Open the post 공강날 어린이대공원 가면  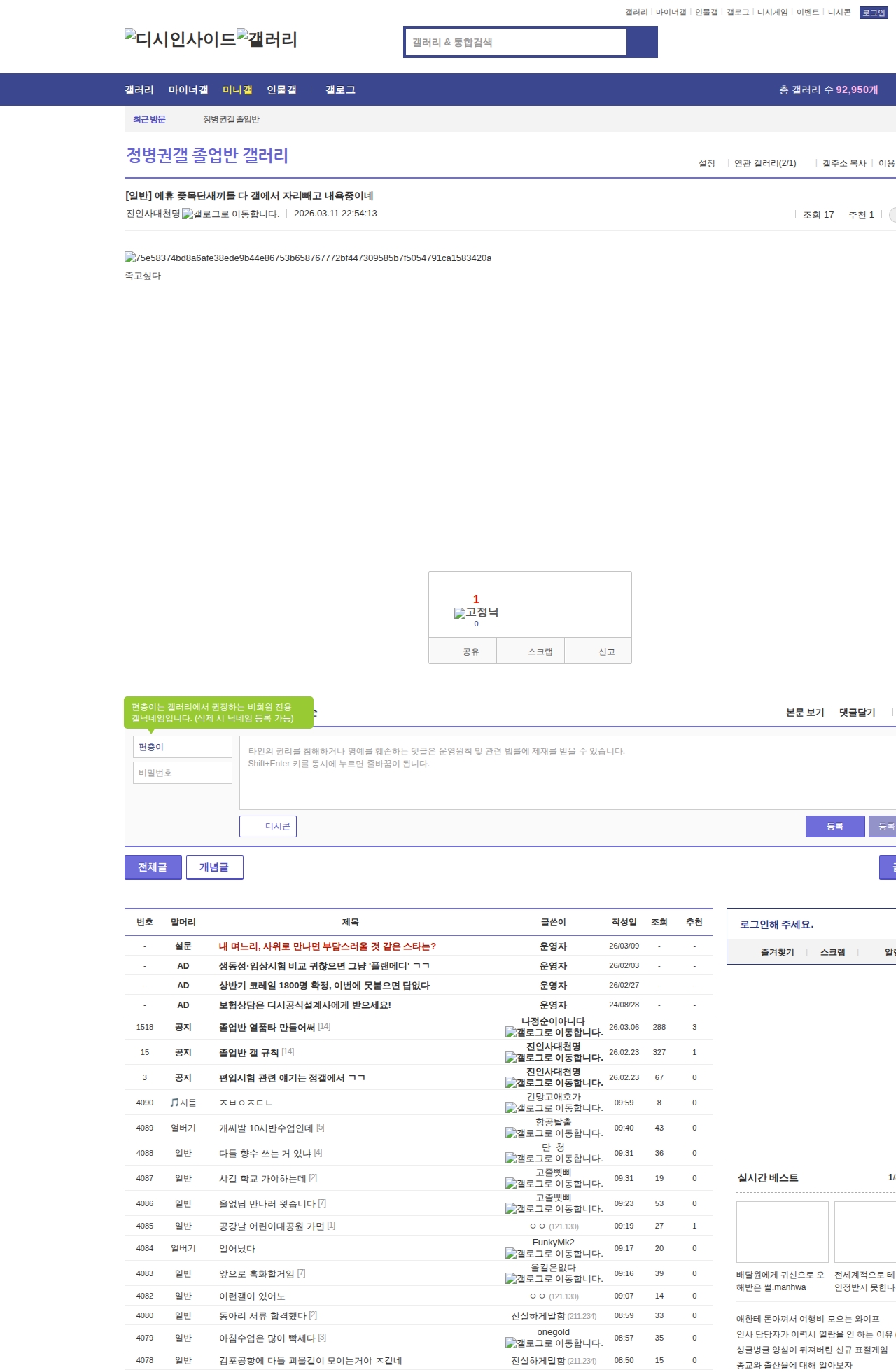pyautogui.click(x=272, y=1226)
